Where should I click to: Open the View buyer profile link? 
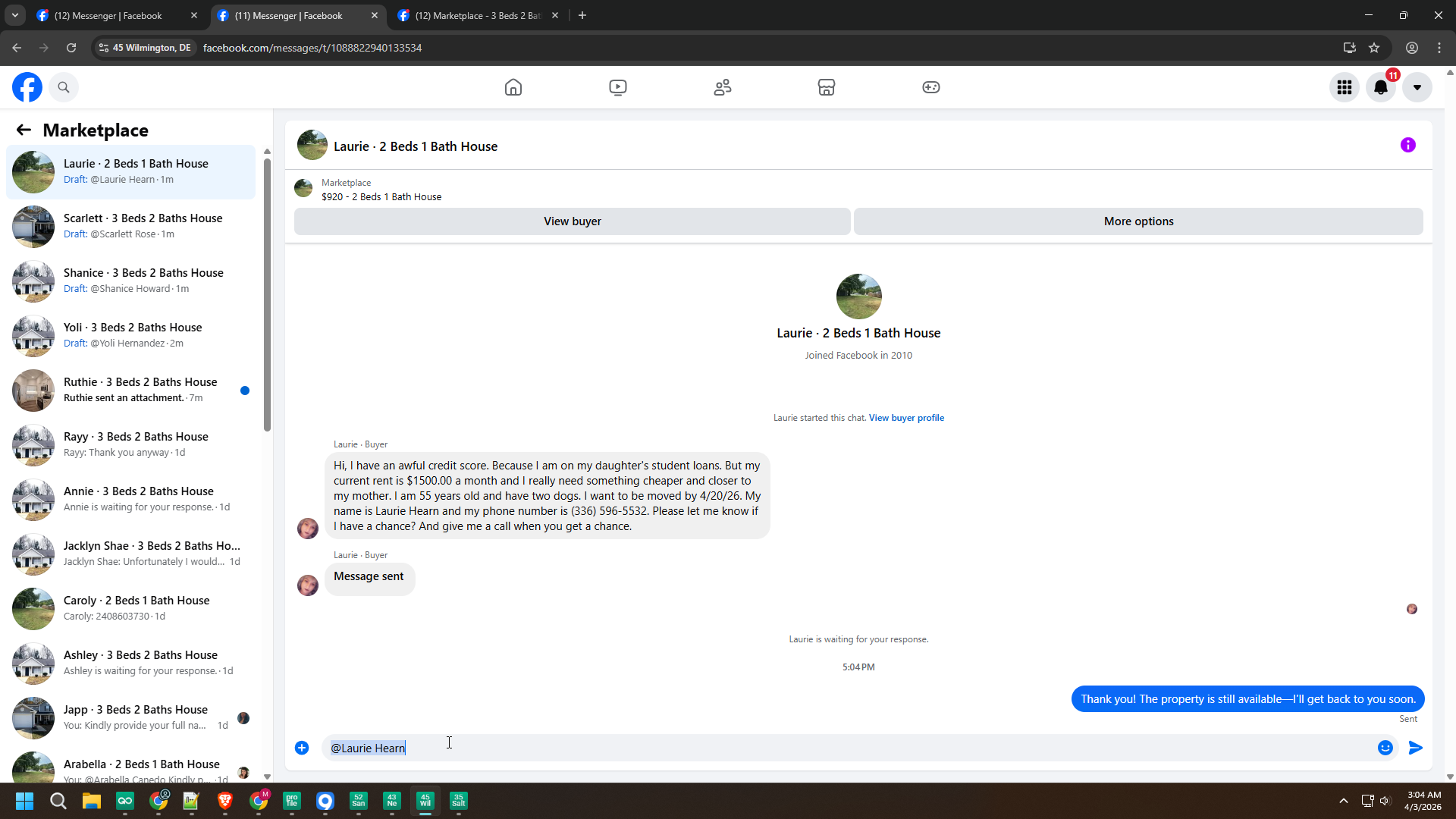point(906,418)
